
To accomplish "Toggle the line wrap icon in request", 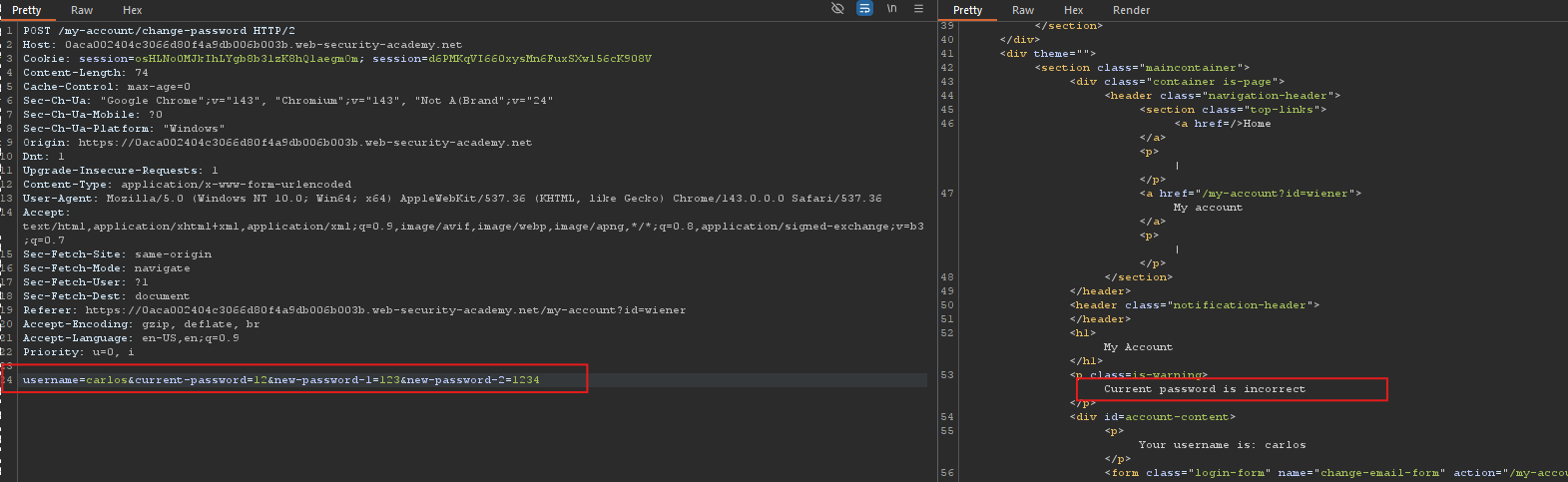I will [864, 8].
